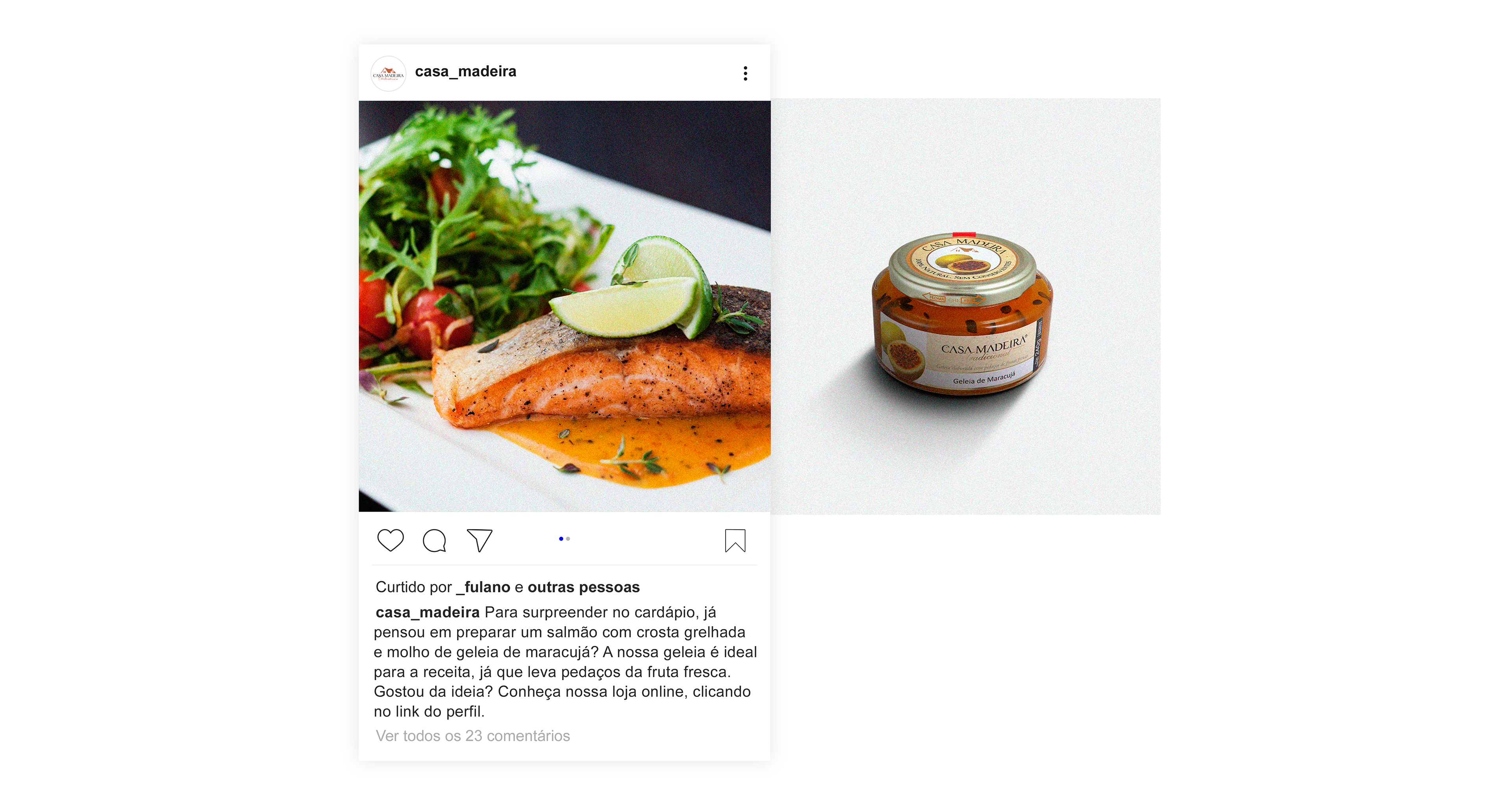Open Ver todos os 23 comentários

(x=472, y=736)
